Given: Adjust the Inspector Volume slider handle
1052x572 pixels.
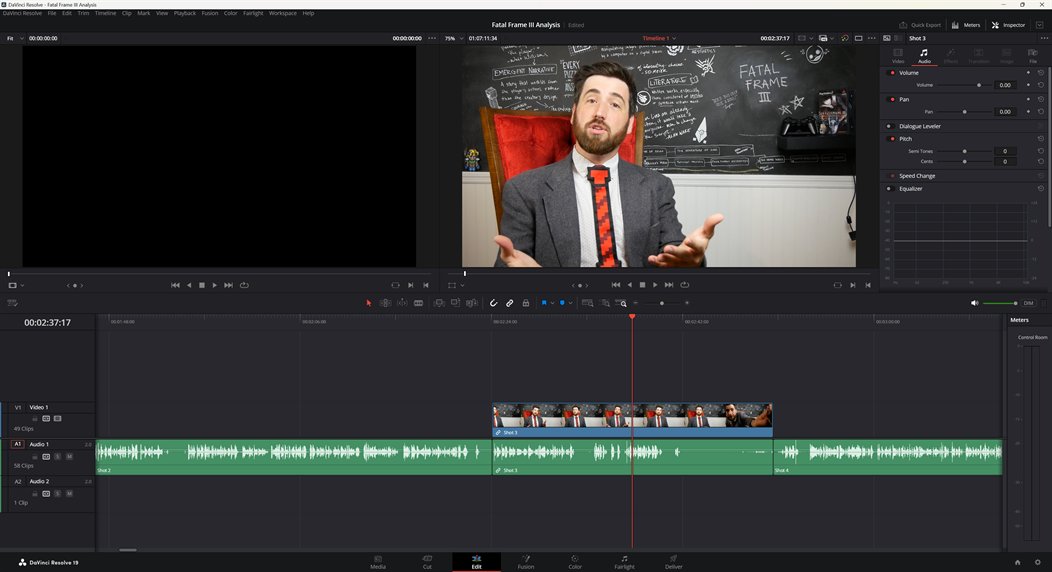Looking at the screenshot, I should coord(979,85).
